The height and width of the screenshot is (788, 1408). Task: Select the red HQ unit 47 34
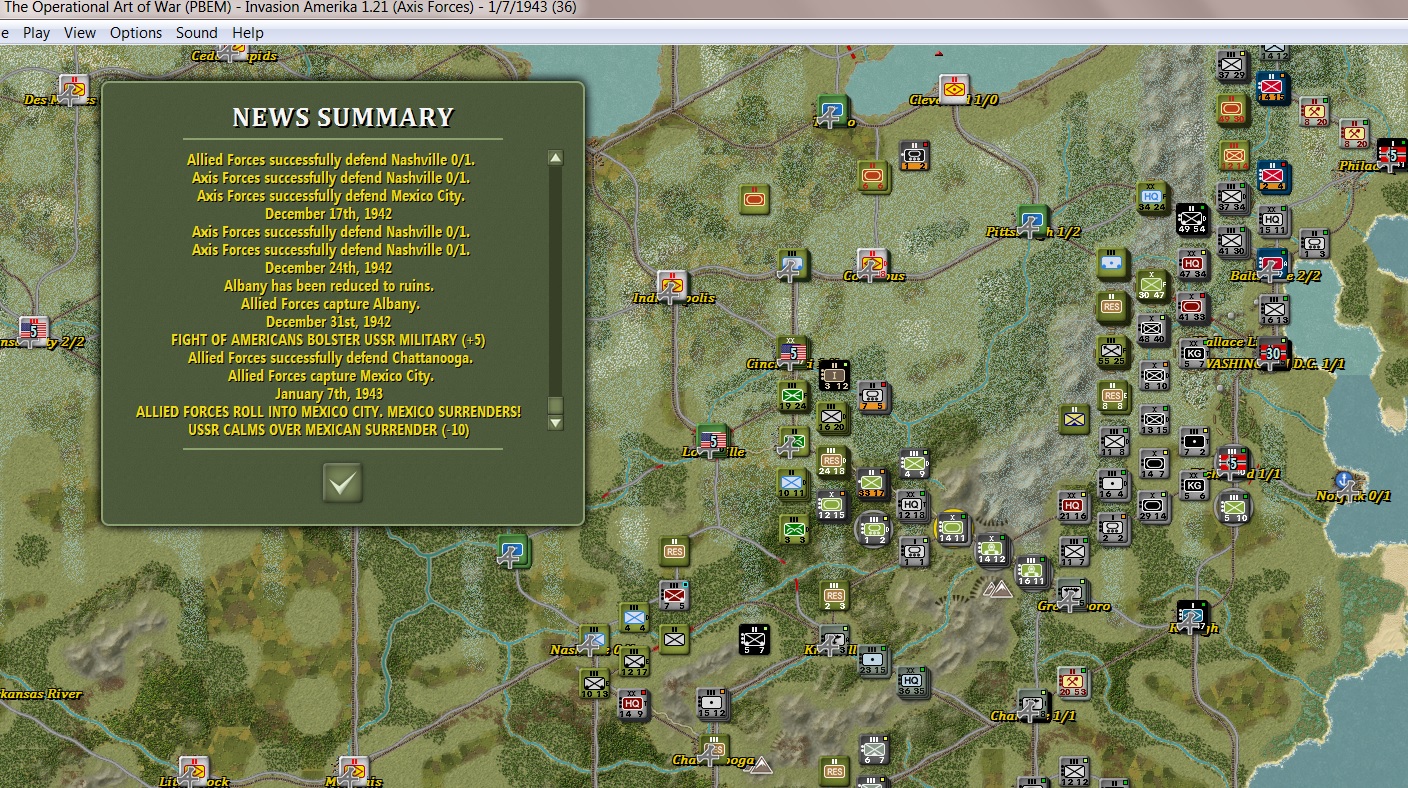(1192, 264)
